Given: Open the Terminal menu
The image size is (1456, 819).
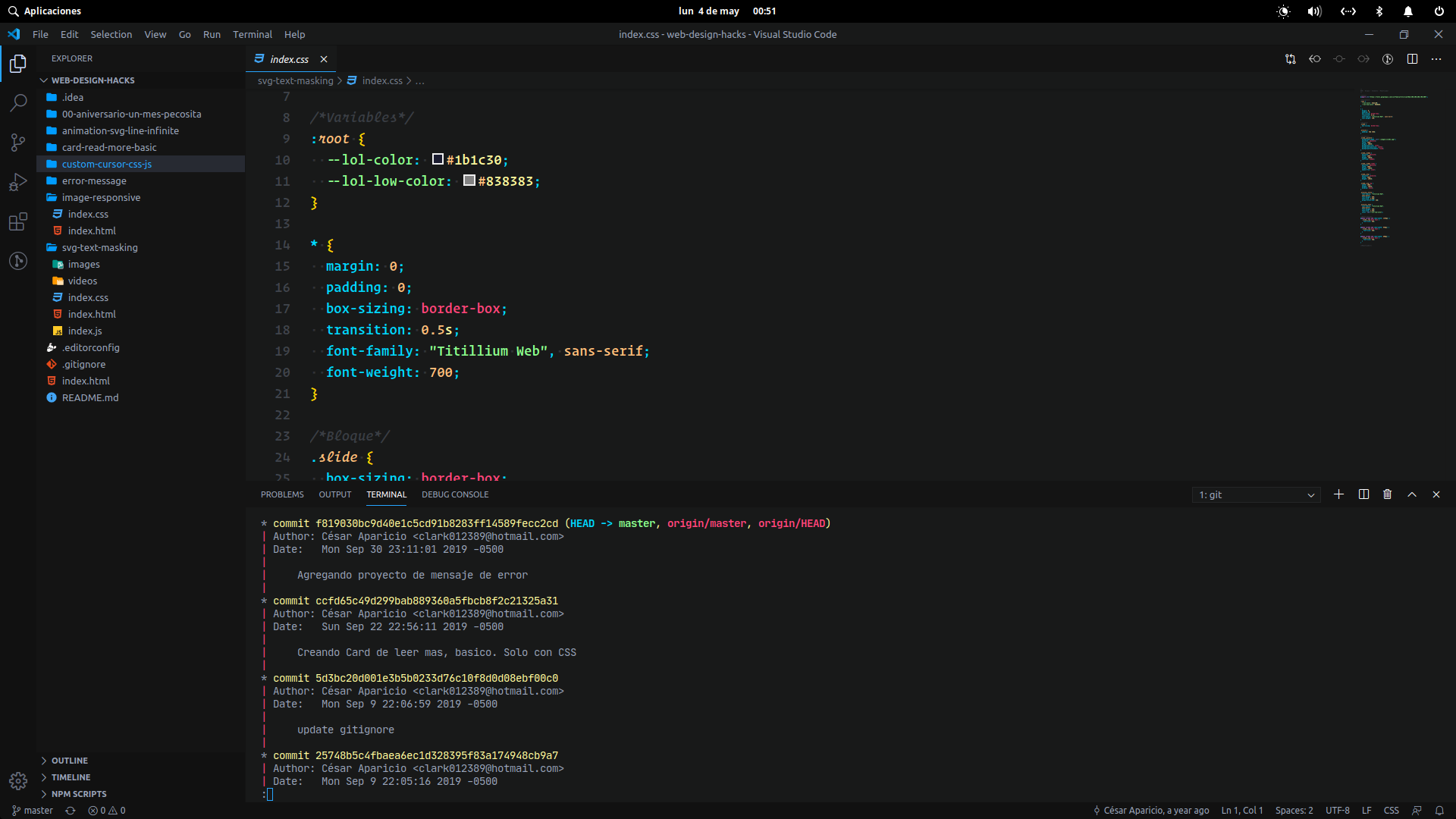Looking at the screenshot, I should click(252, 35).
